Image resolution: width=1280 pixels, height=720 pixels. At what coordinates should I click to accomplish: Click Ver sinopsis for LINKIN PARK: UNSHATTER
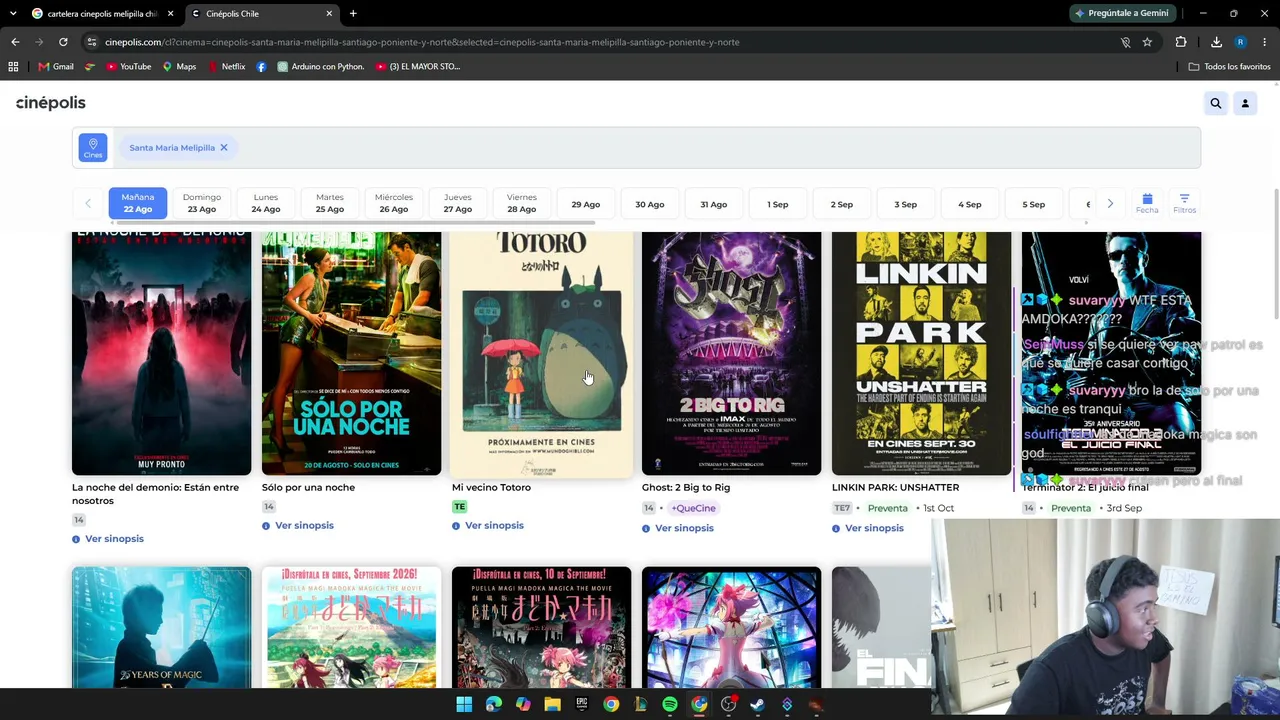point(868,528)
